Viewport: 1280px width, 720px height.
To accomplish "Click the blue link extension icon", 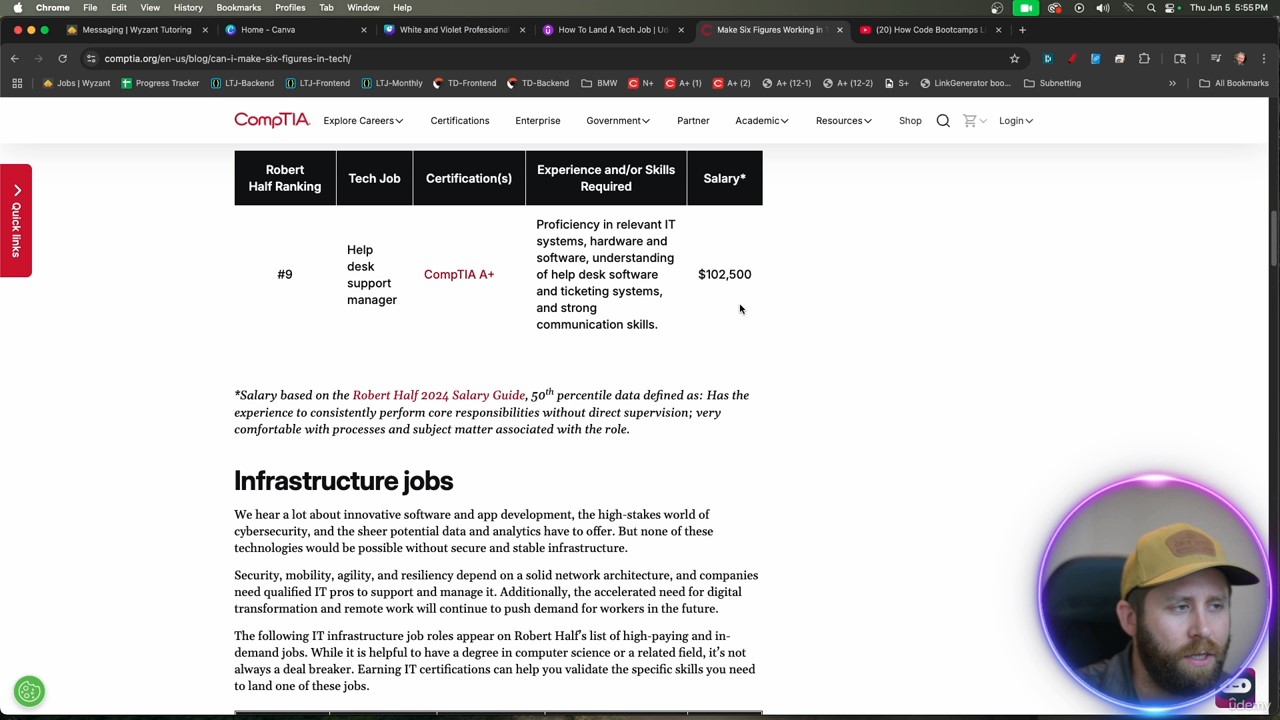I will [x=1096, y=59].
